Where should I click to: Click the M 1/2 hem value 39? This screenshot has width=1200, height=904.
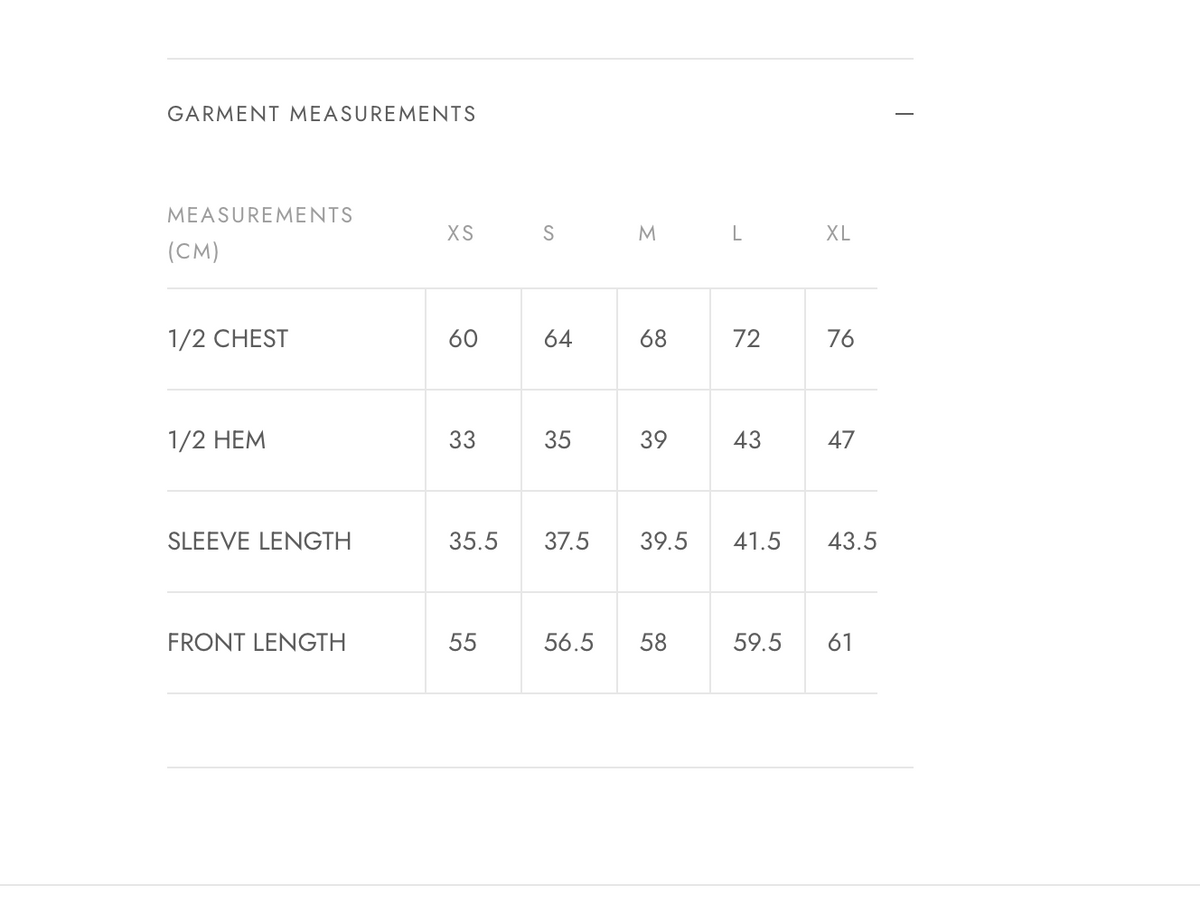click(653, 440)
